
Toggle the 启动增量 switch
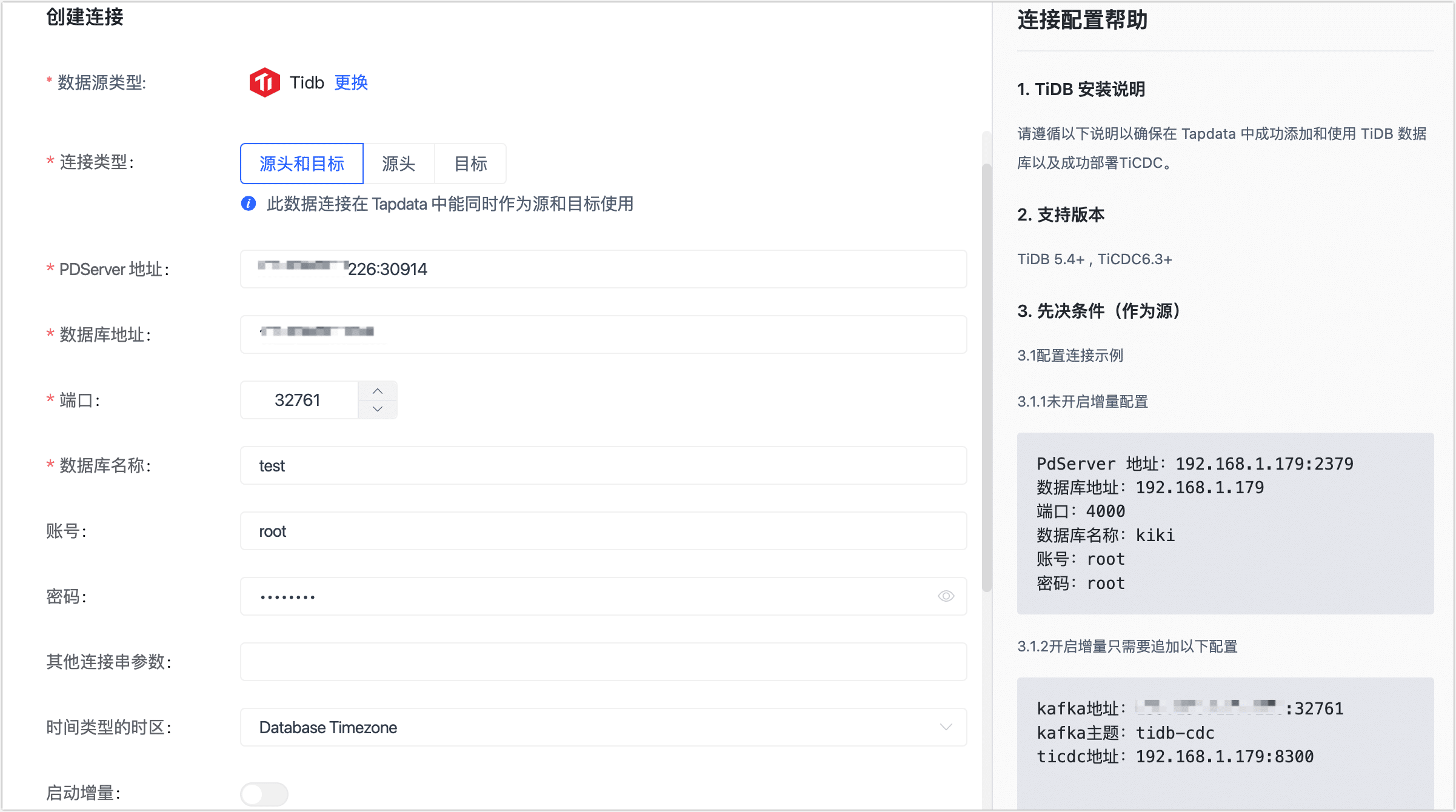click(264, 793)
